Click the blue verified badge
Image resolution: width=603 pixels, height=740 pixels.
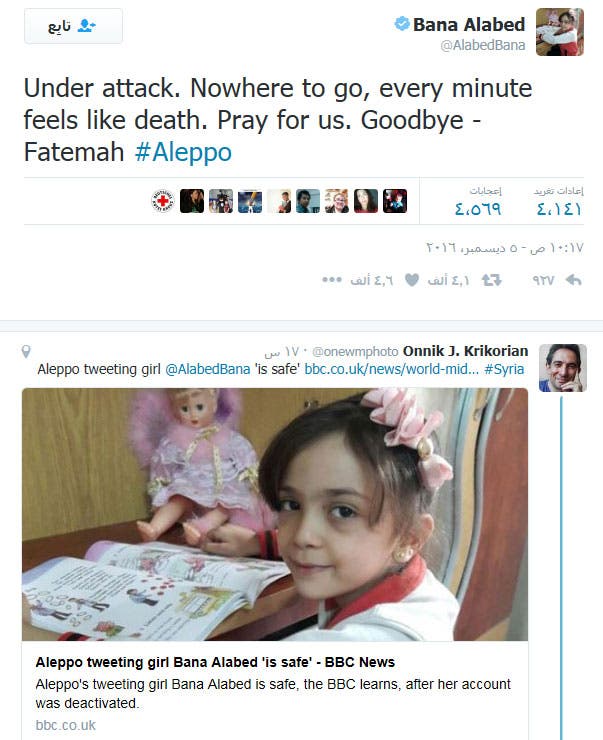coord(402,24)
